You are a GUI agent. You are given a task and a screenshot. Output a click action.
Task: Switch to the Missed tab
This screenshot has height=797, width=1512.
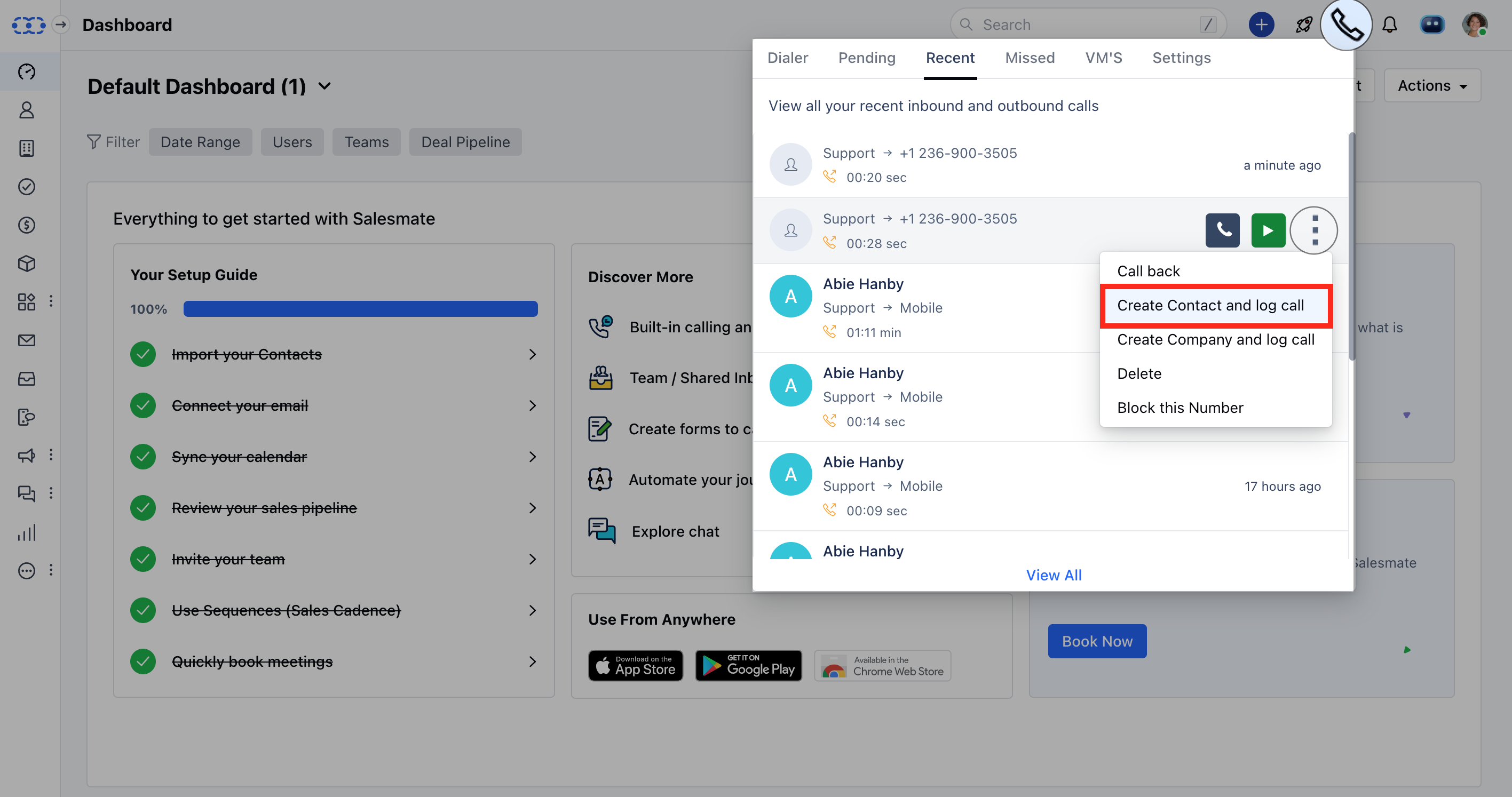(x=1030, y=58)
